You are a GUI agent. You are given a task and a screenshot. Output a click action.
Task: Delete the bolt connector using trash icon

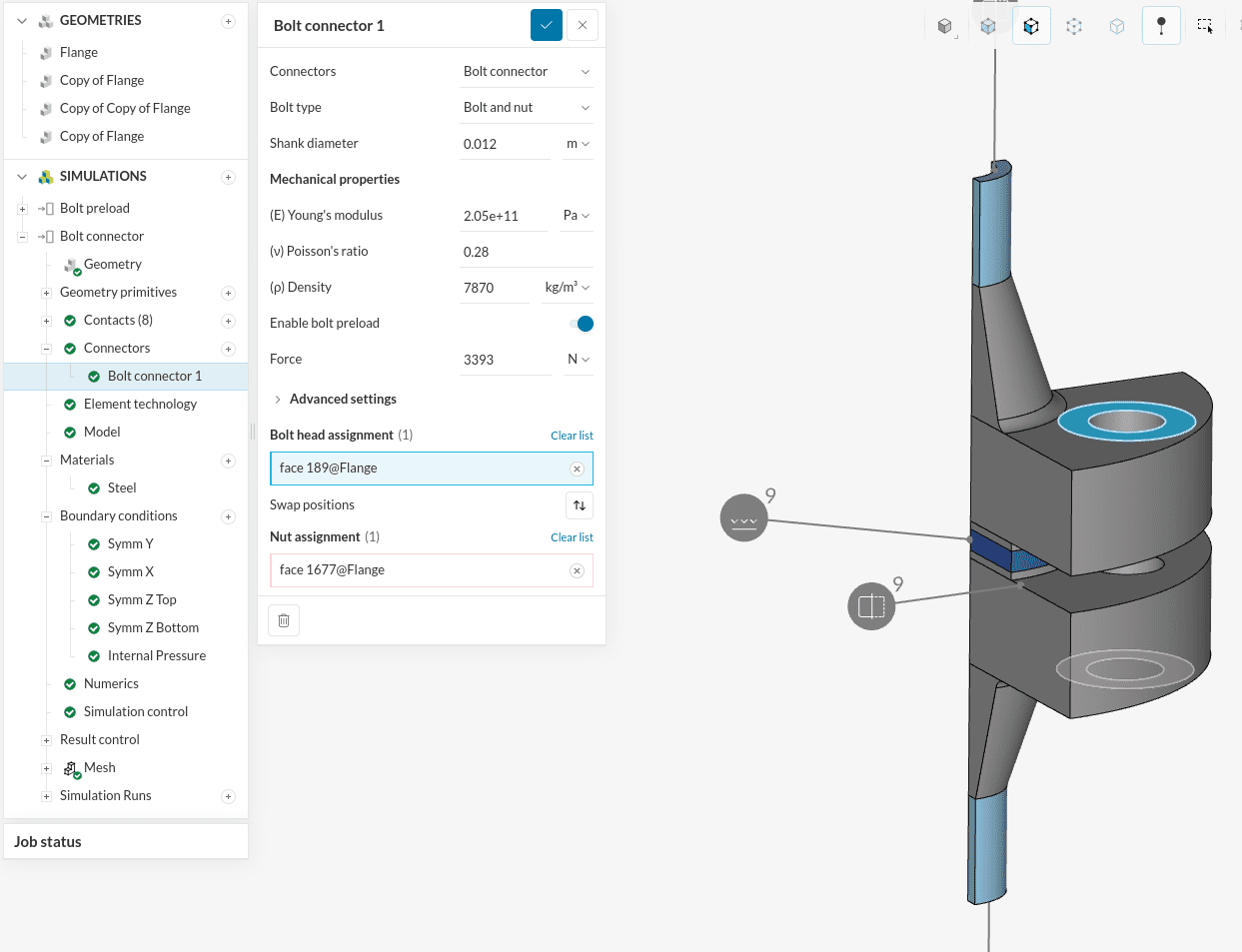[284, 620]
